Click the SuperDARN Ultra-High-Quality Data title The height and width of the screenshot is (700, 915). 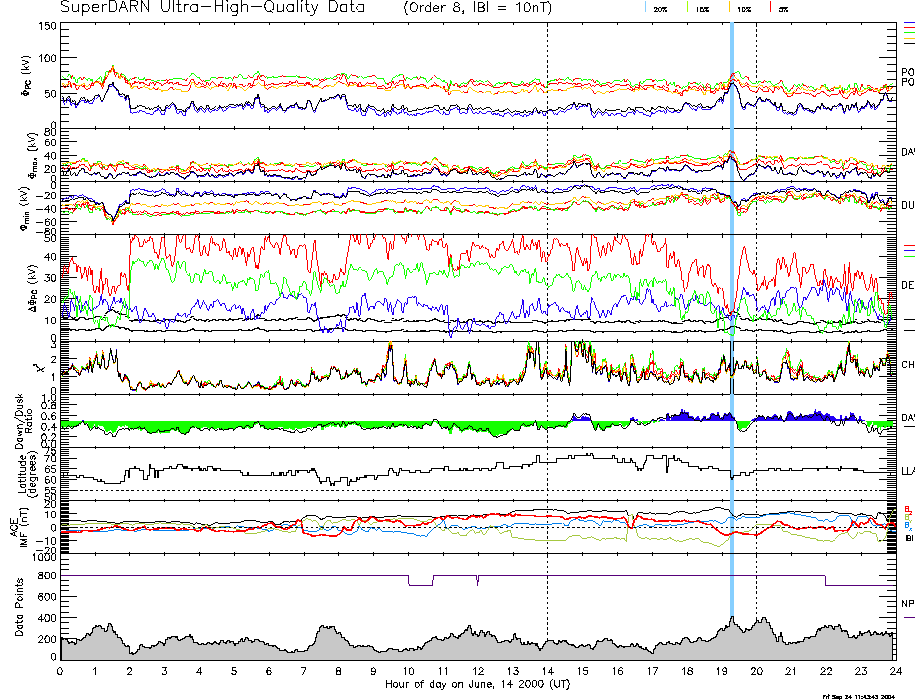pos(212,8)
